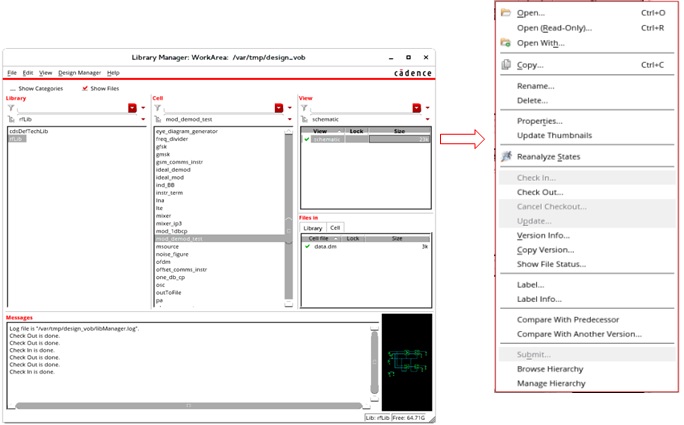The height and width of the screenshot is (425, 684).
Task: Click the Reanalyze States icon
Action: pos(506,156)
